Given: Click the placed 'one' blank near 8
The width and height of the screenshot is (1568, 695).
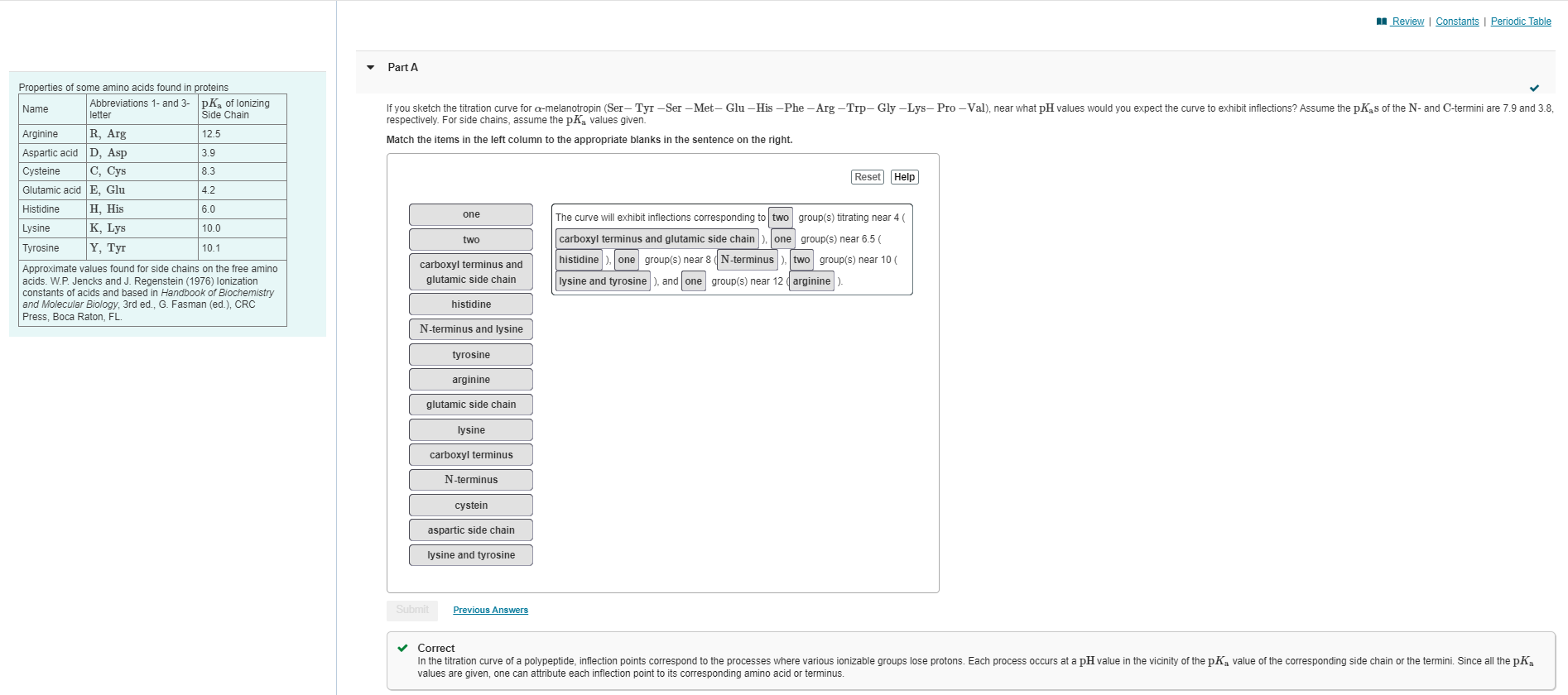Looking at the screenshot, I should tap(627, 260).
